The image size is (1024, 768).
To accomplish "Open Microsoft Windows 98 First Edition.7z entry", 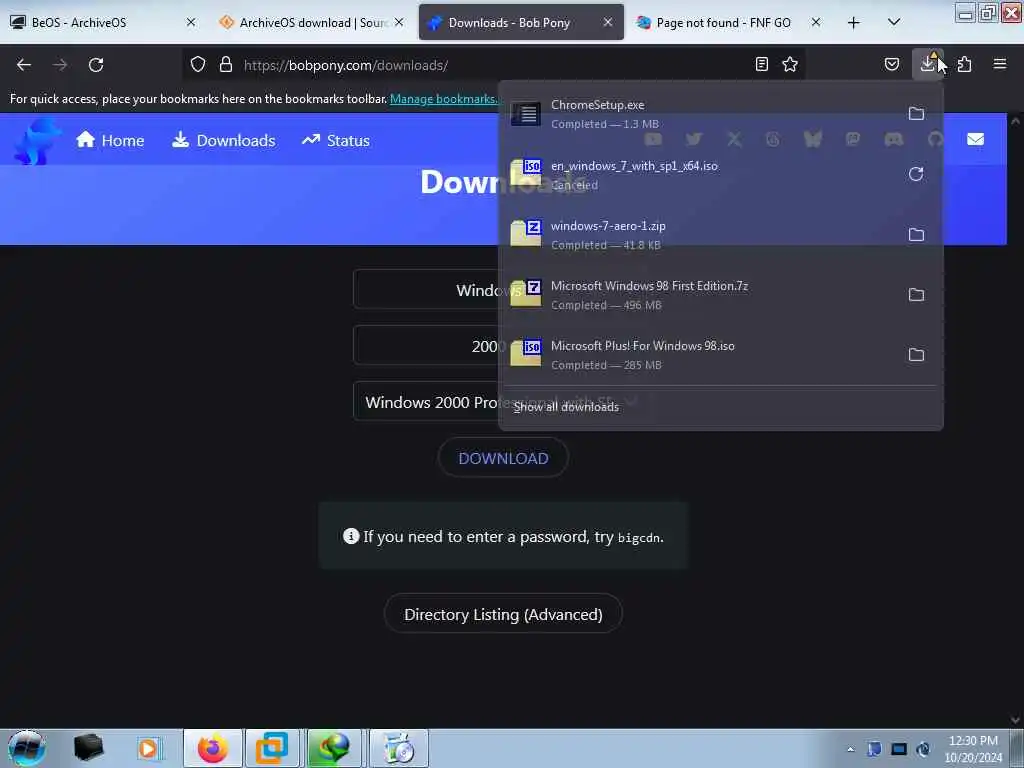I will [x=702, y=295].
